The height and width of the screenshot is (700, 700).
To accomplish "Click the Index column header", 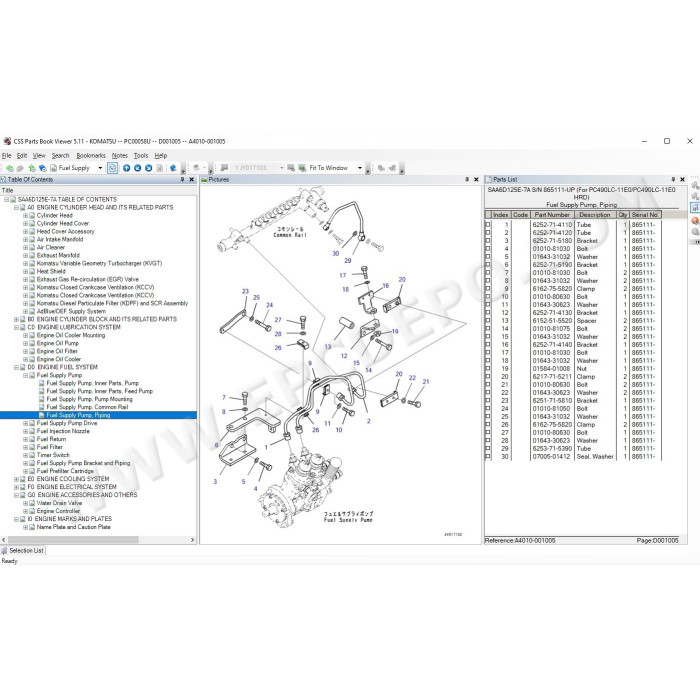I will tap(500, 215).
